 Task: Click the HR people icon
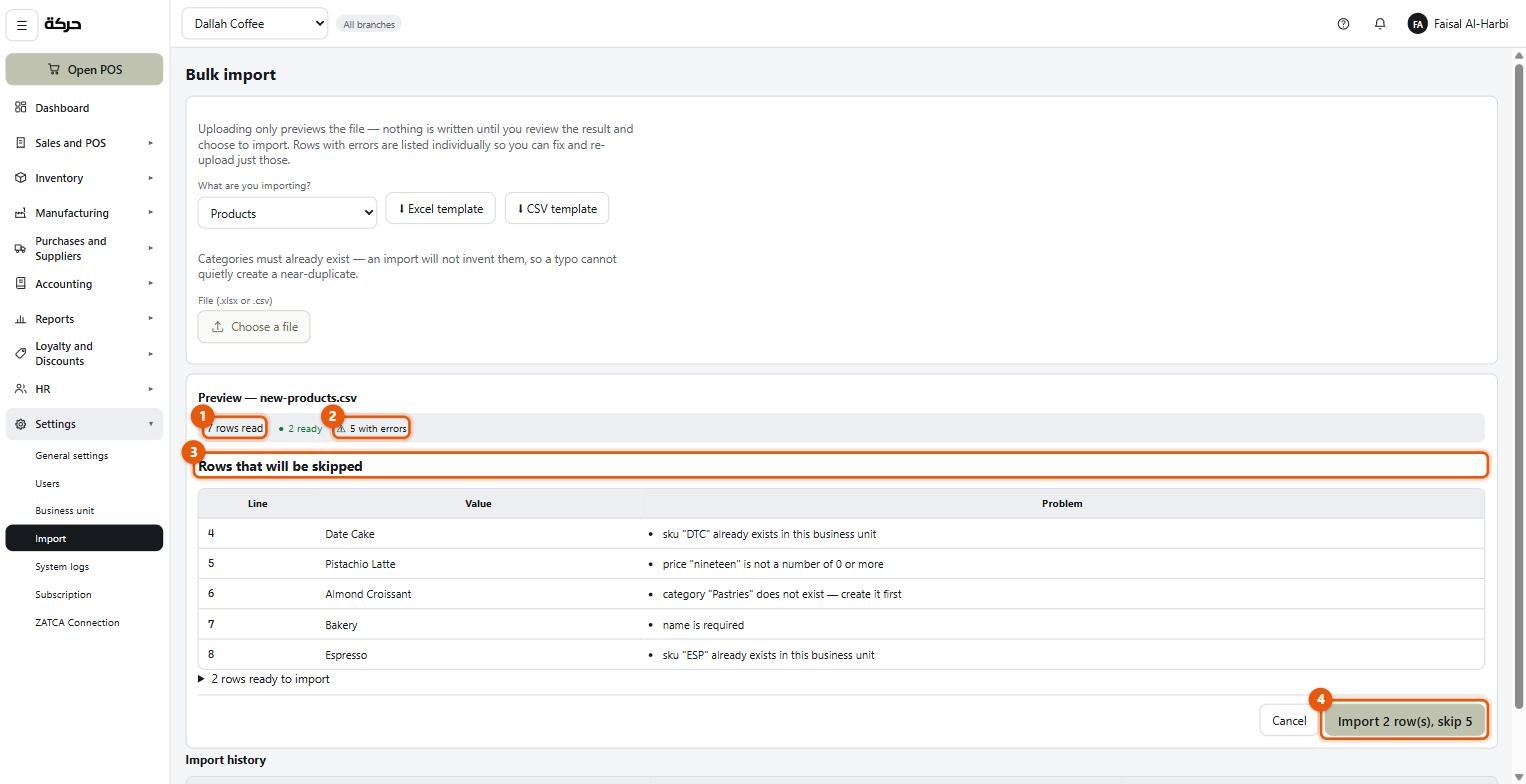pos(20,389)
